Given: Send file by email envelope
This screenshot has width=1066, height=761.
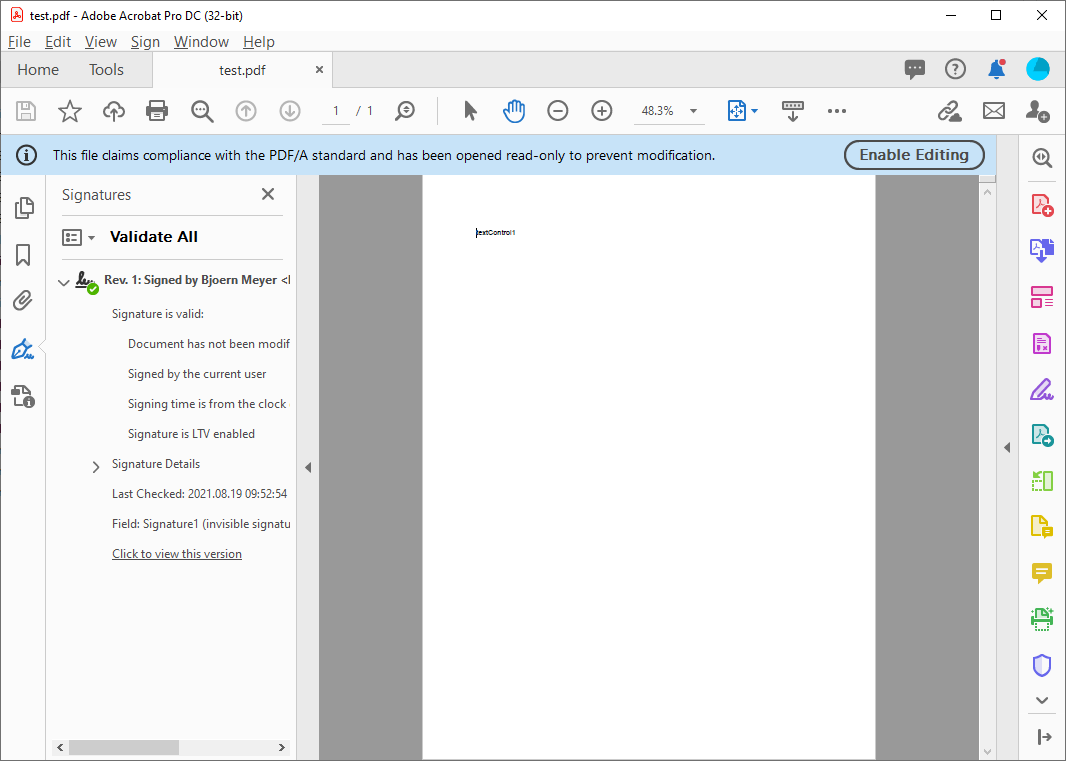Looking at the screenshot, I should pos(994,111).
